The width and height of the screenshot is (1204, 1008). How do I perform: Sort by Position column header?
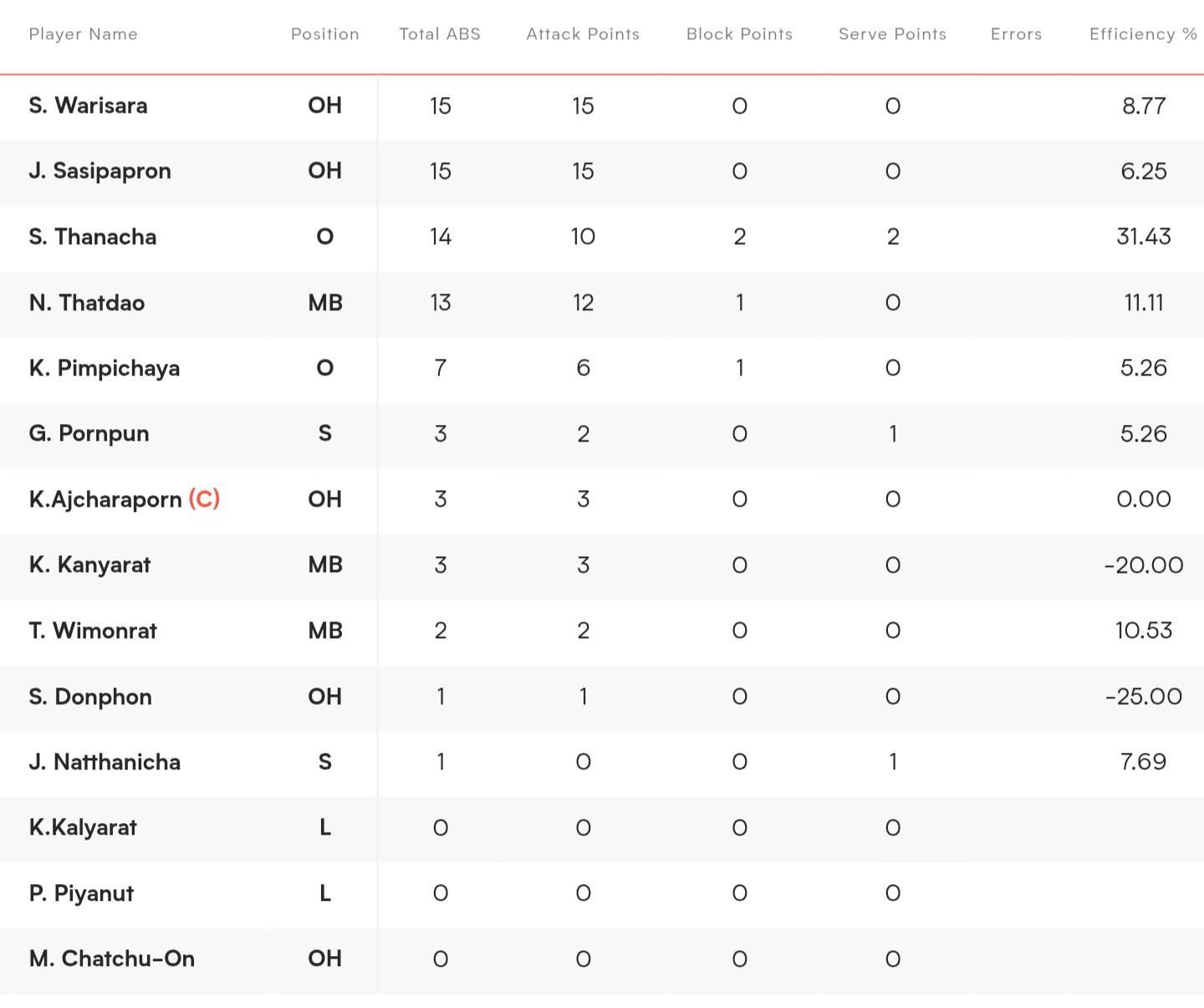pyautogui.click(x=325, y=34)
